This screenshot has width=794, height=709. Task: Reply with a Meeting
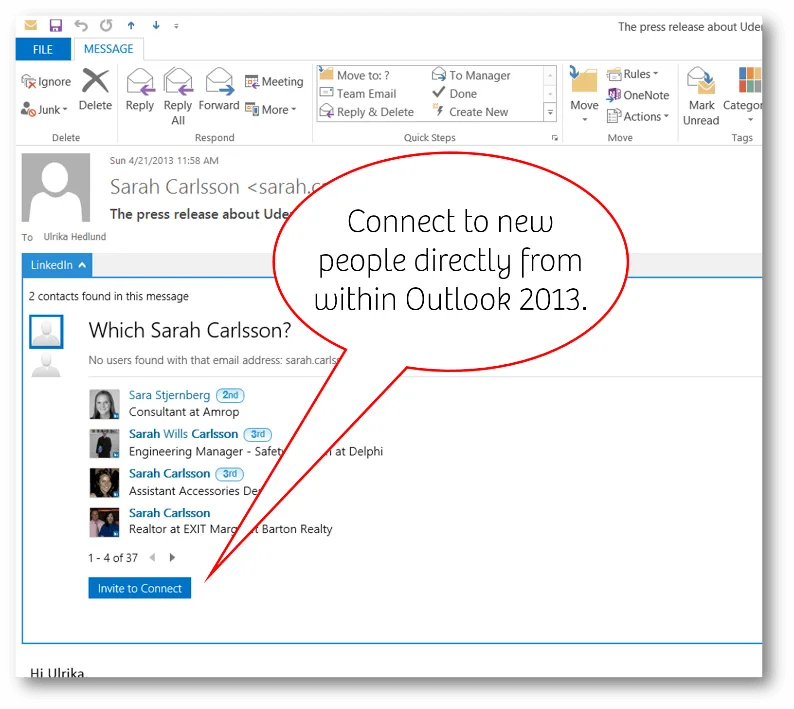[x=274, y=82]
